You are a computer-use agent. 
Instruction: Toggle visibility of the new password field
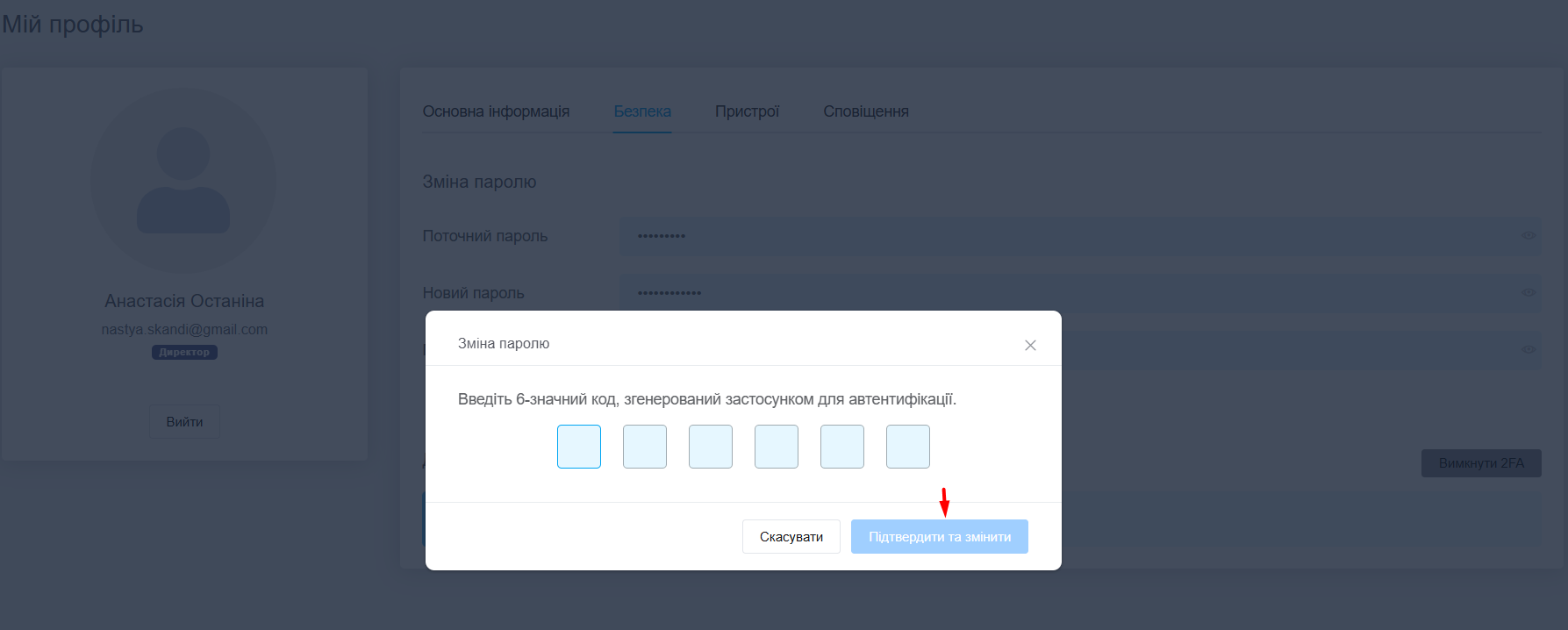[x=1528, y=293]
